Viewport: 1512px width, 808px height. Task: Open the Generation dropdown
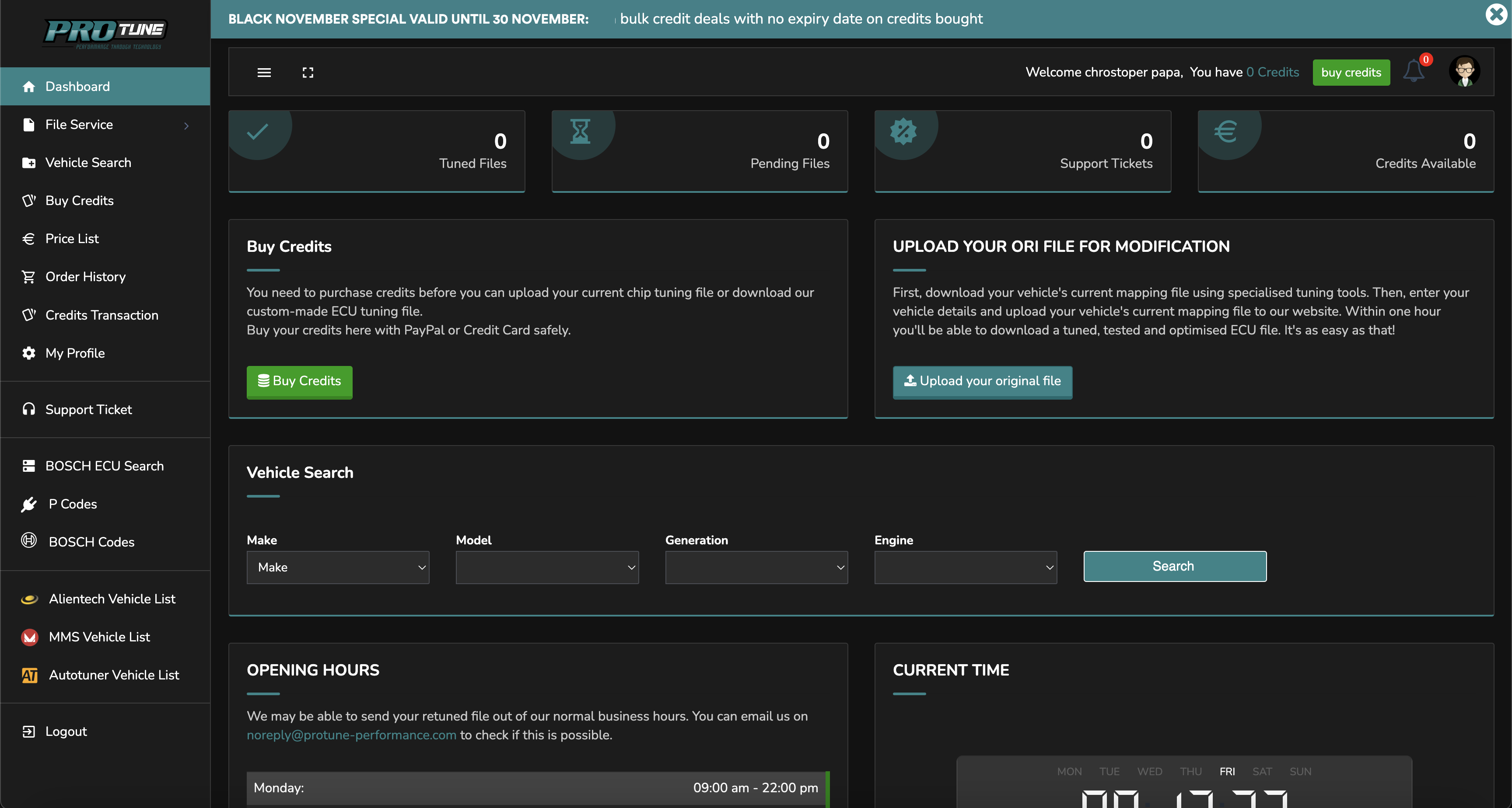tap(756, 568)
